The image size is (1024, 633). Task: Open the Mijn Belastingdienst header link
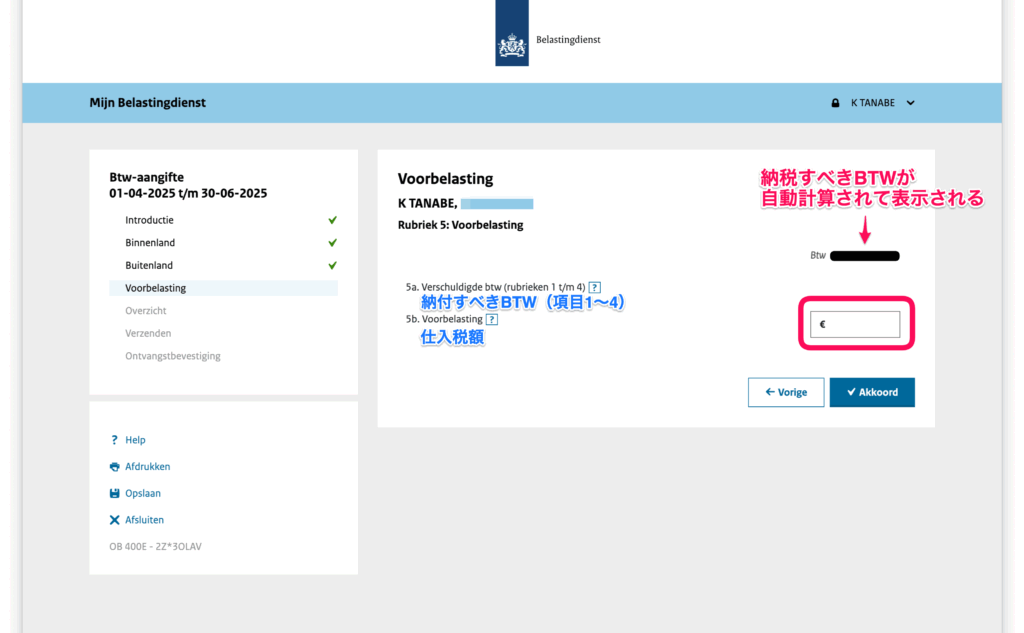(147, 103)
